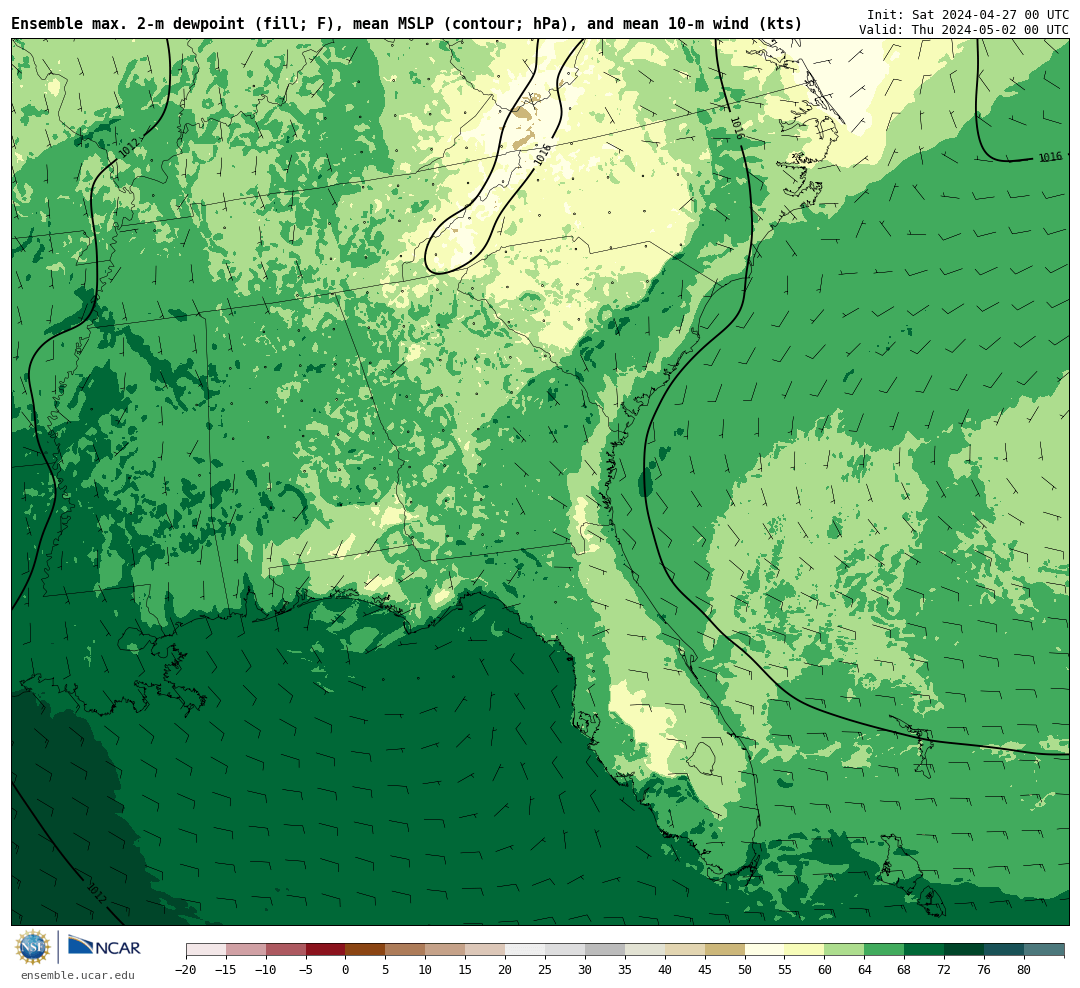This screenshot has width=1080, height=988.
Task: Click the '1012' contour label in the bottom-left
Action: tap(97, 892)
